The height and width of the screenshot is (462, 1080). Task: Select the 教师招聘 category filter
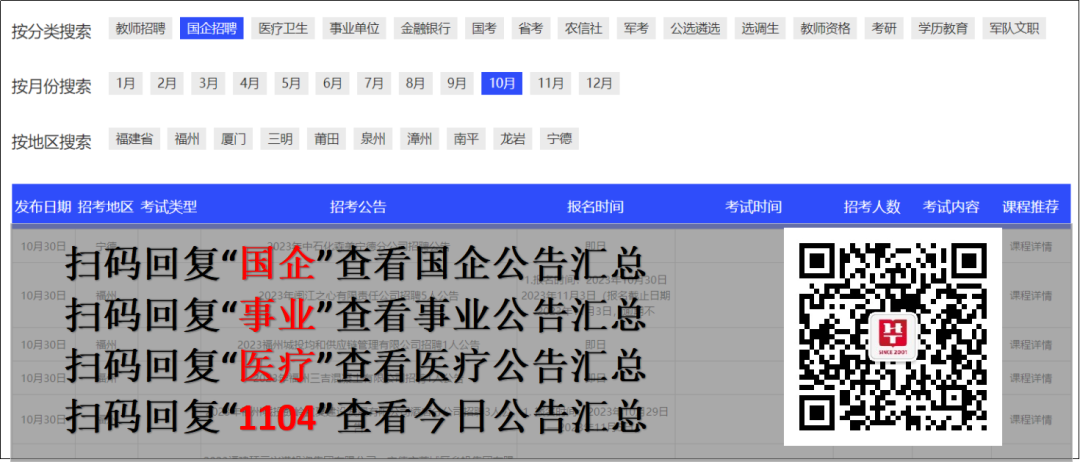[x=141, y=28]
